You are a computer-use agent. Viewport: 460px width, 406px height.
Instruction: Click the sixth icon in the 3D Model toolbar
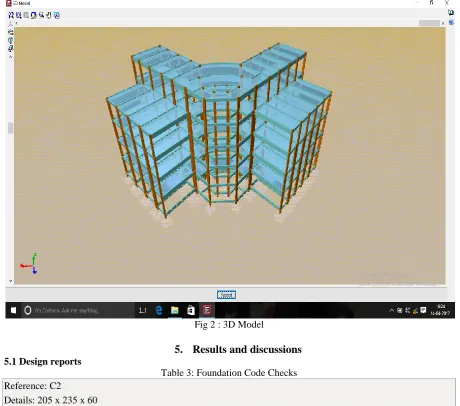click(x=49, y=15)
